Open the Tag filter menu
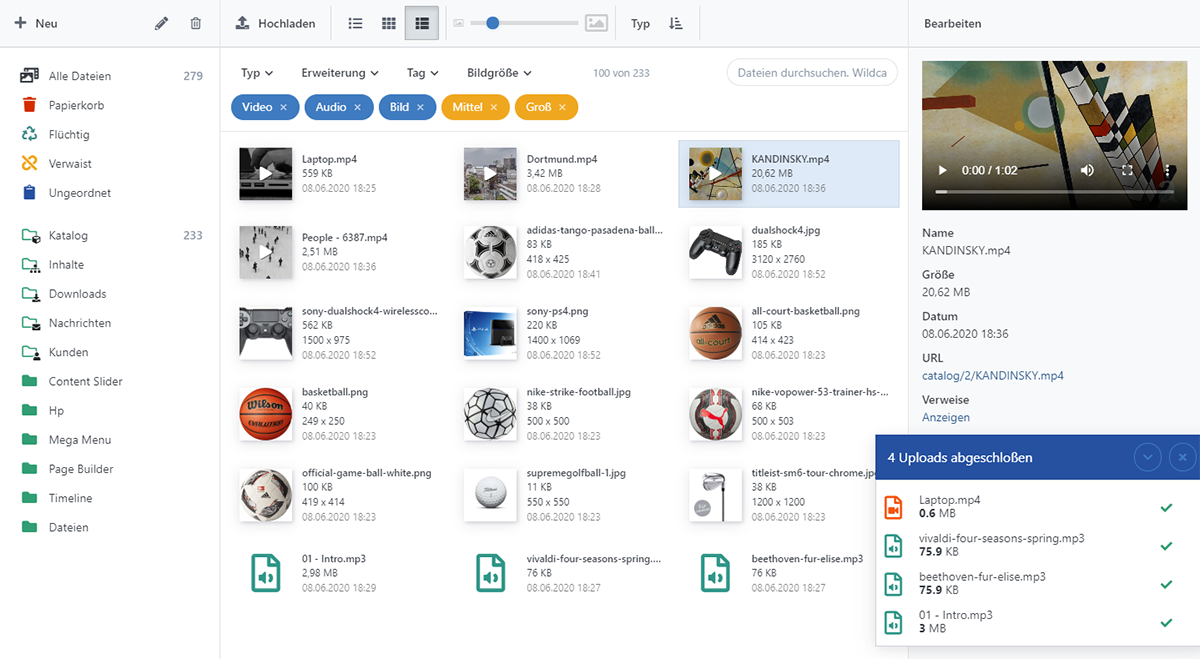 coord(419,72)
